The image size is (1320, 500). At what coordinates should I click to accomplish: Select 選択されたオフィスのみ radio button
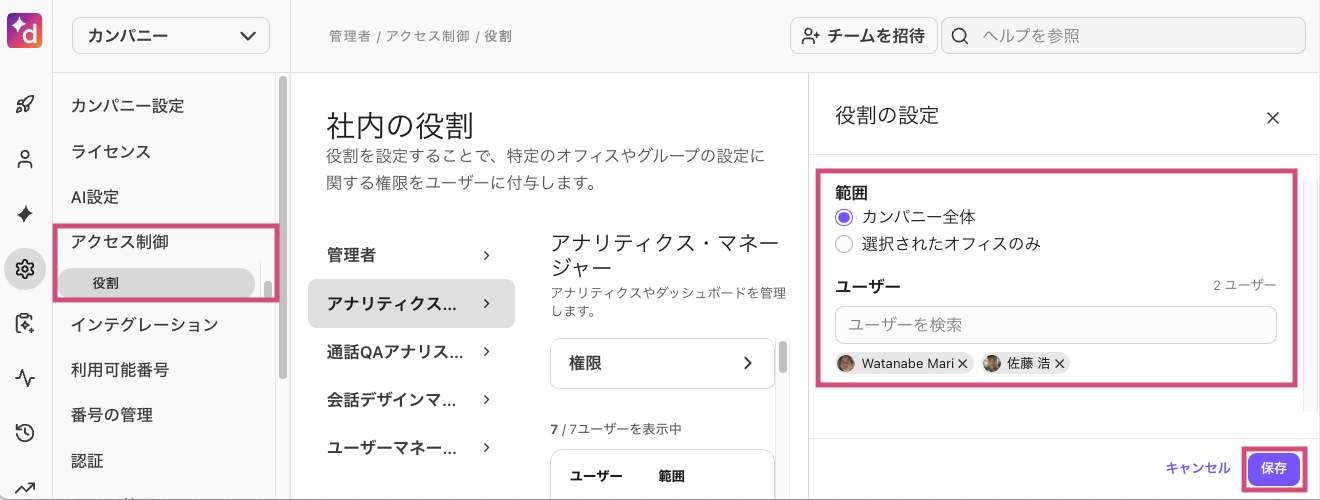point(844,244)
